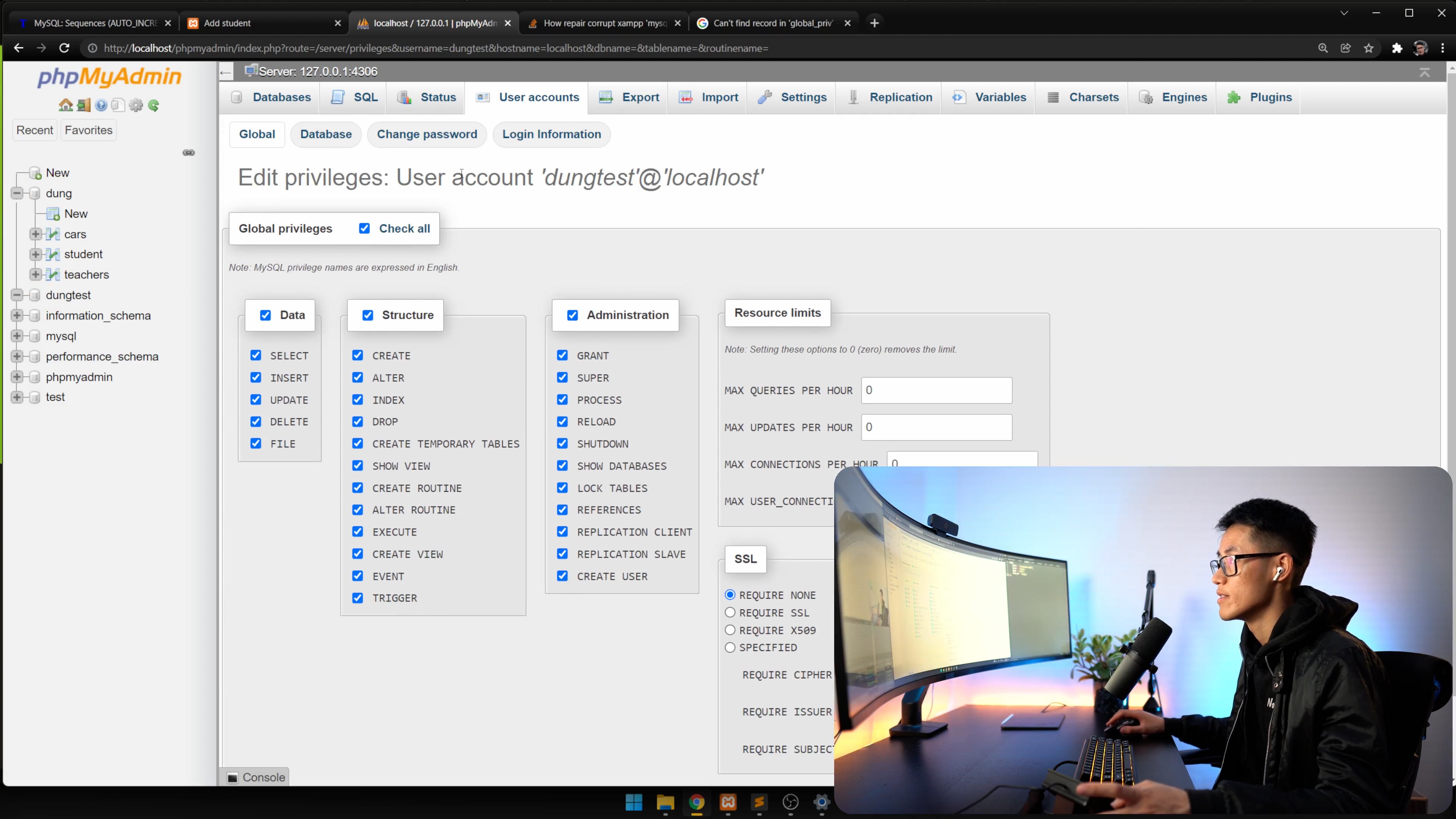Expand the mysql database tree node
The image size is (1456, 819).
tap(17, 336)
